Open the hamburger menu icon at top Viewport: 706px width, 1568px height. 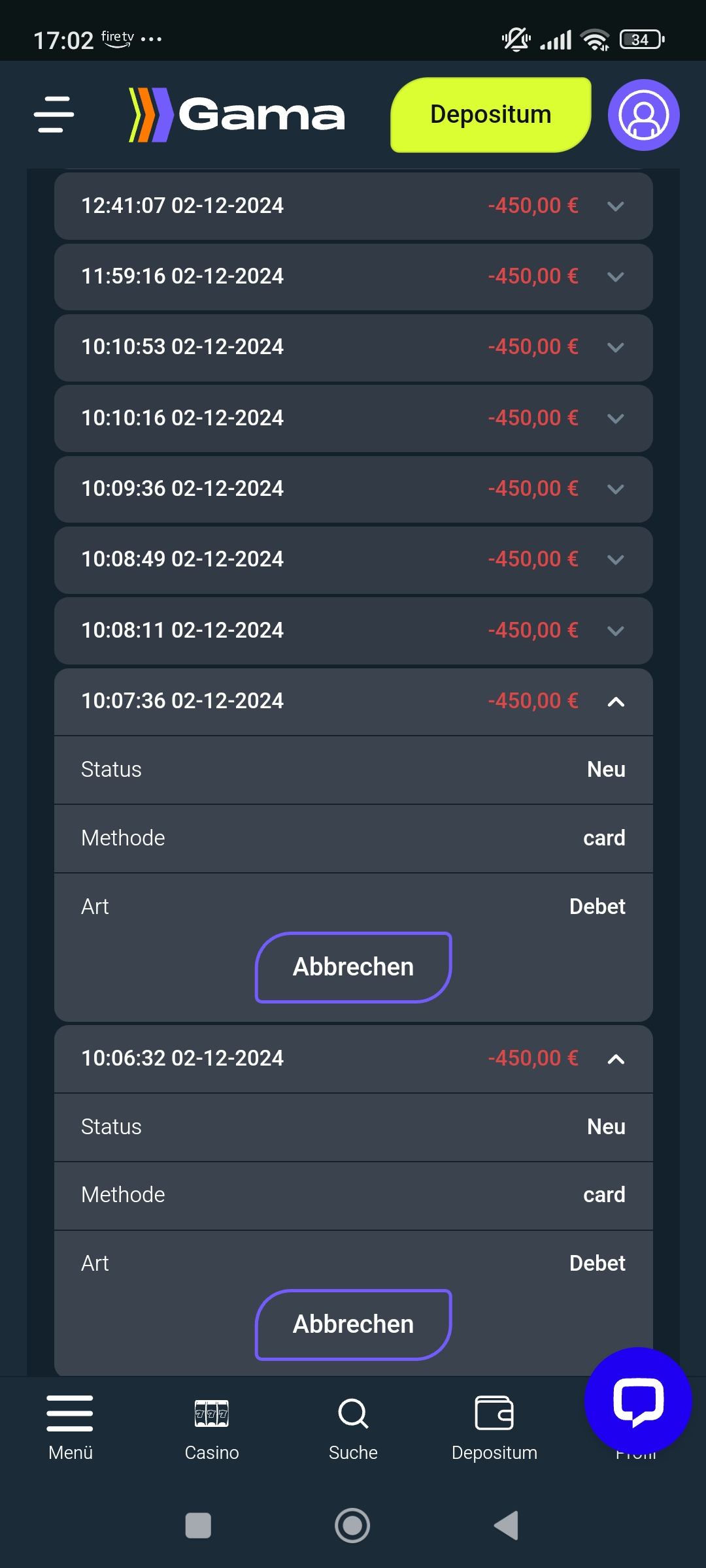pyautogui.click(x=54, y=115)
